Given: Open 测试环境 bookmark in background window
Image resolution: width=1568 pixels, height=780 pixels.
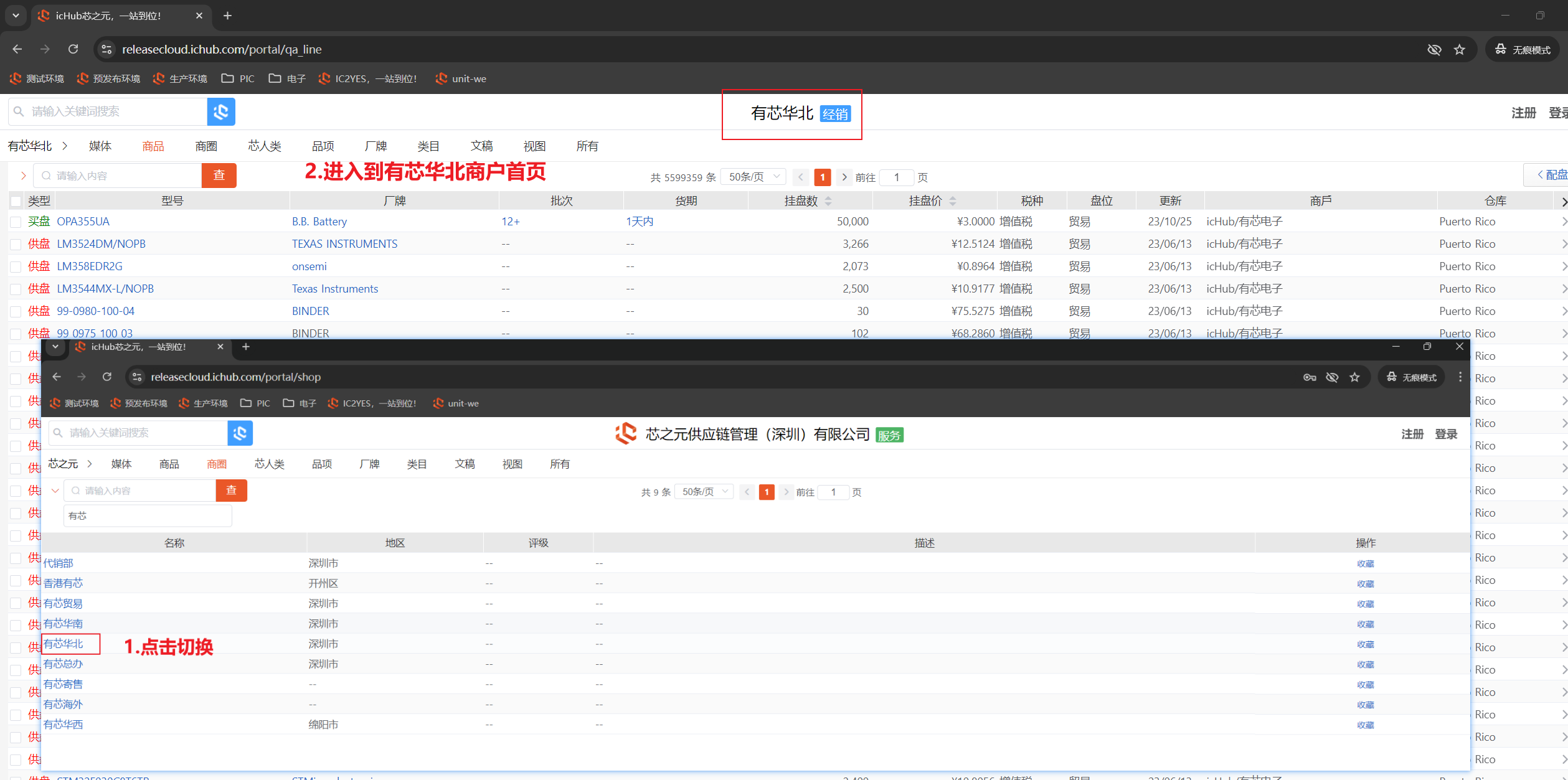Looking at the screenshot, I should pyautogui.click(x=37, y=78).
